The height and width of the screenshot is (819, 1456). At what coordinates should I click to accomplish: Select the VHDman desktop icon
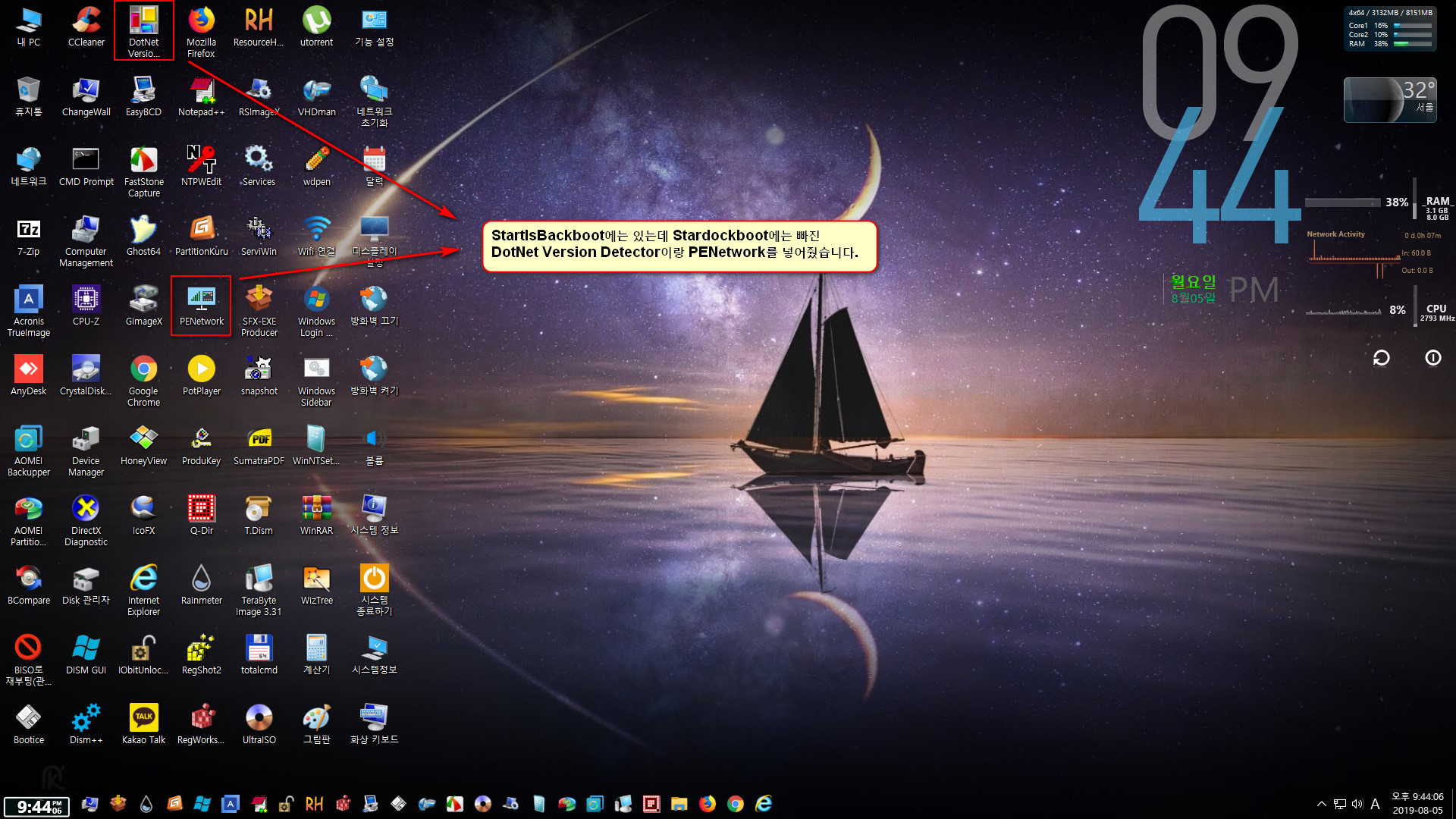pos(316,96)
